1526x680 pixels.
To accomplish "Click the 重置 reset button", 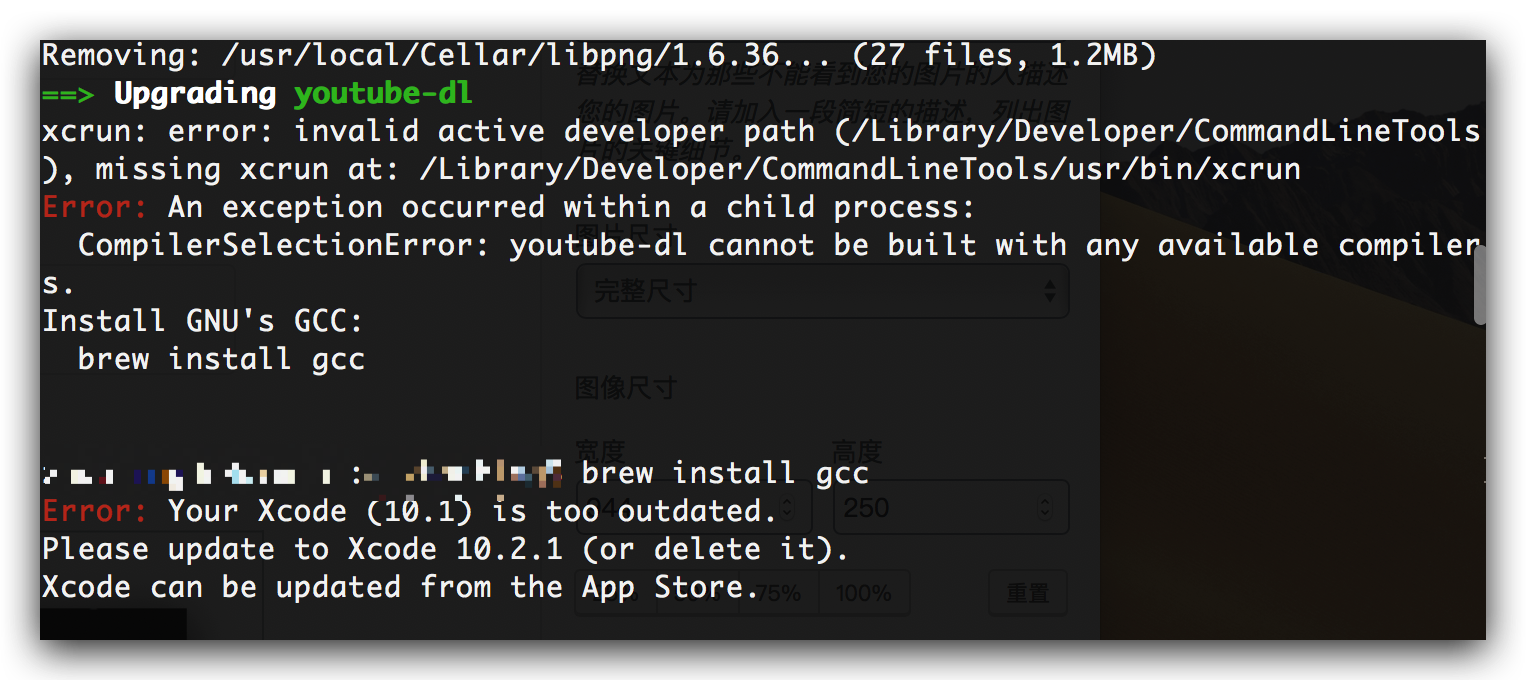I will pyautogui.click(x=1027, y=593).
